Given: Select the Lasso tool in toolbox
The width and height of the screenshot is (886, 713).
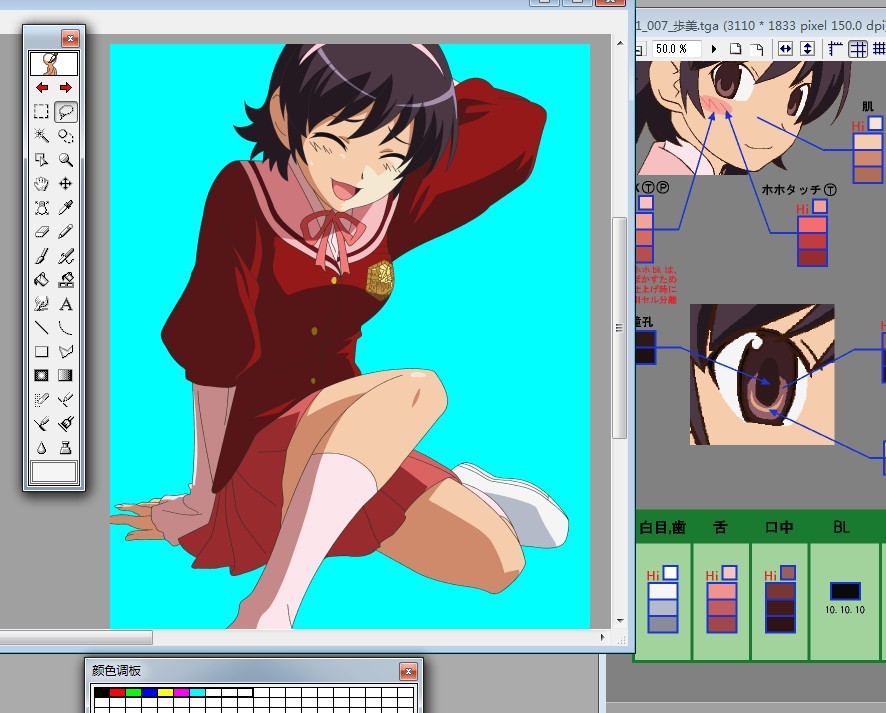Looking at the screenshot, I should 66,112.
